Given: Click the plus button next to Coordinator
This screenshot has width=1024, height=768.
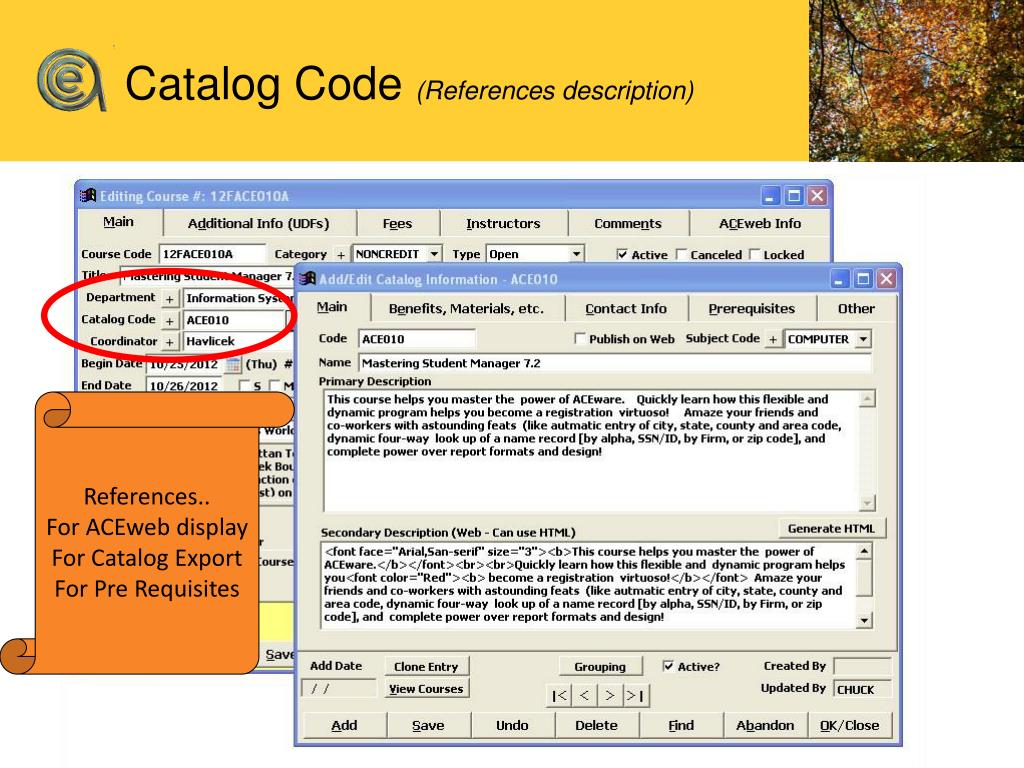Looking at the screenshot, I should click(x=169, y=342).
